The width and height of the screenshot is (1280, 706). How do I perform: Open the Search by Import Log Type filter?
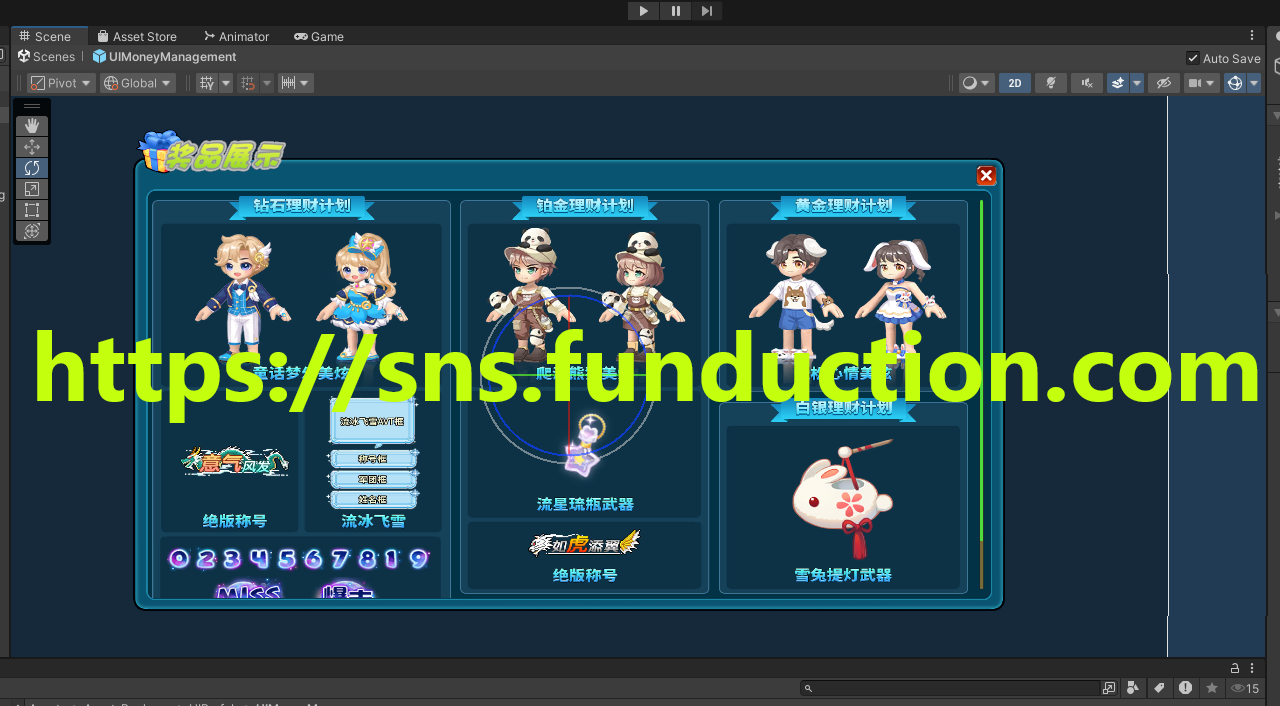pyautogui.click(x=1185, y=688)
